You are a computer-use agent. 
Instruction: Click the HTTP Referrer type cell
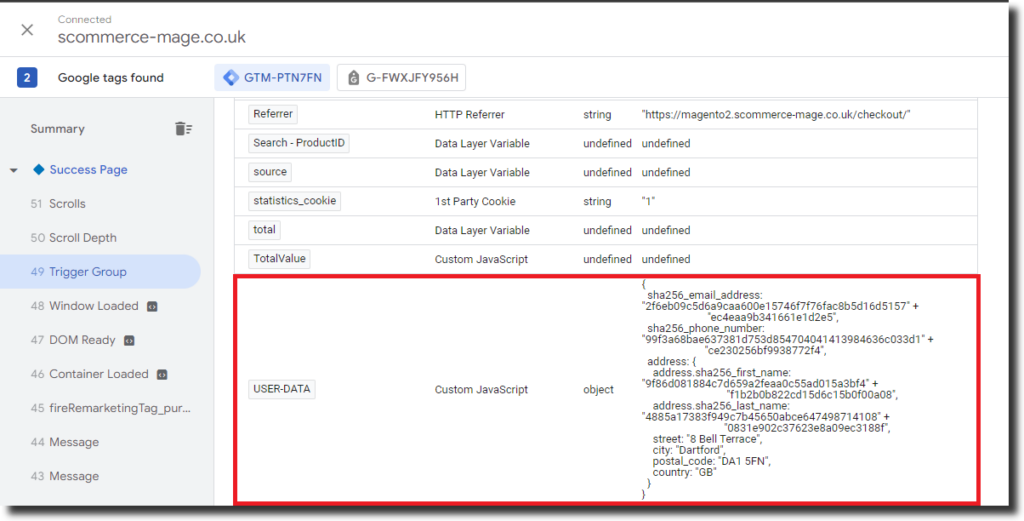pos(470,115)
